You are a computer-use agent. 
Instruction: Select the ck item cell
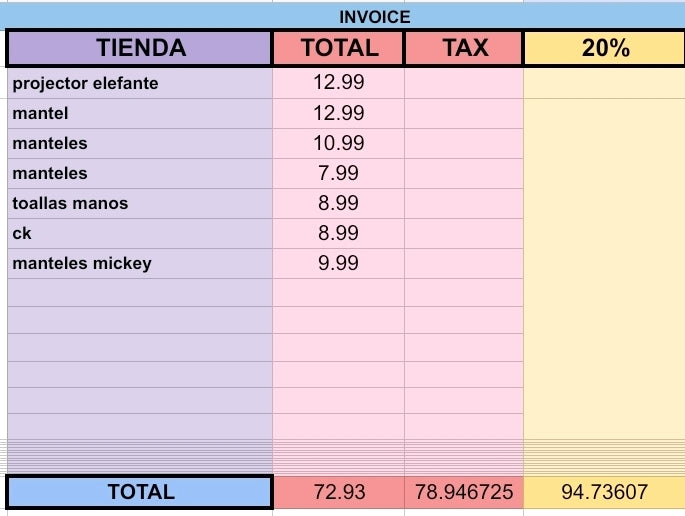click(140, 233)
